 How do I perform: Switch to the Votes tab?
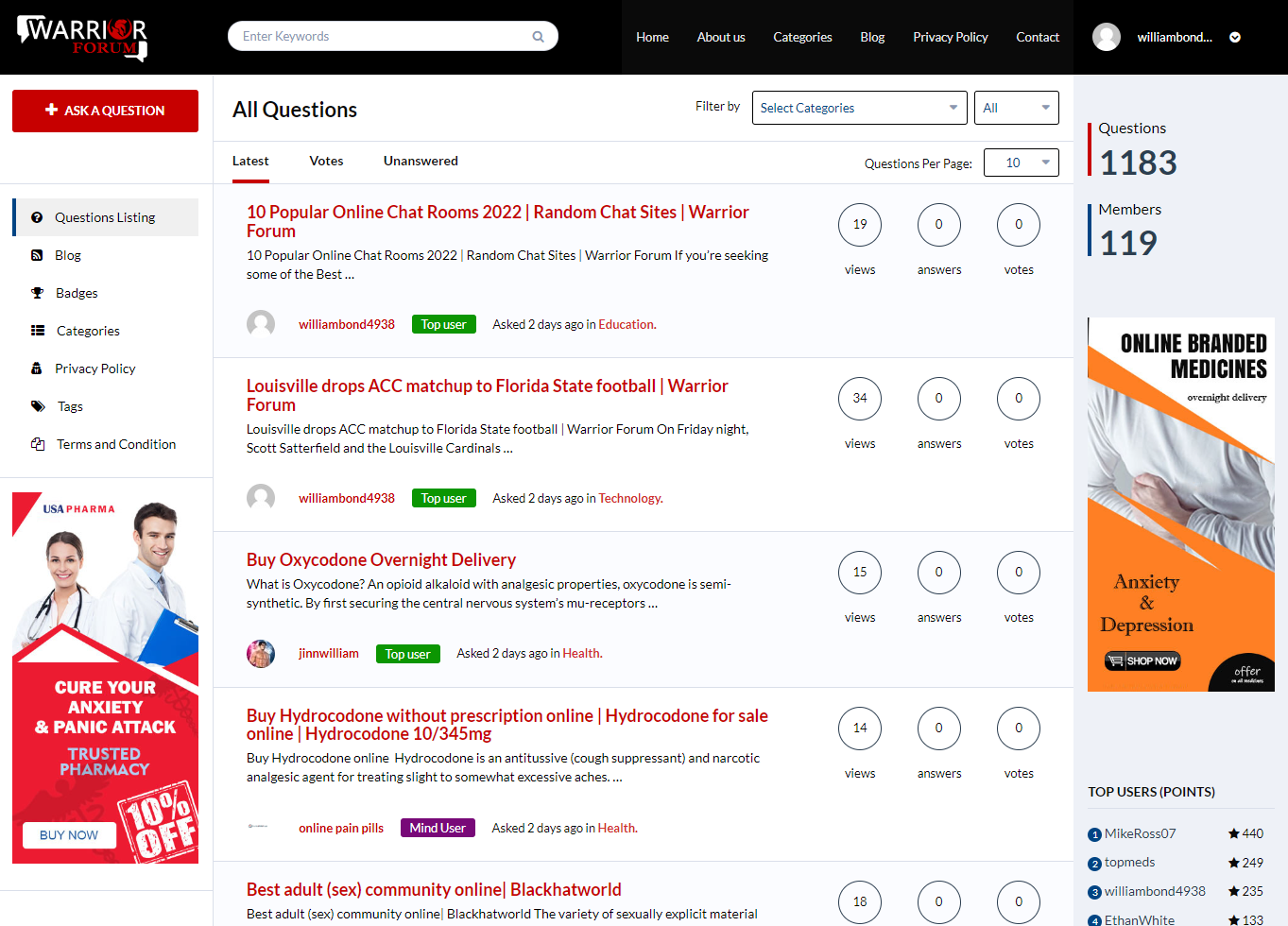tap(326, 162)
